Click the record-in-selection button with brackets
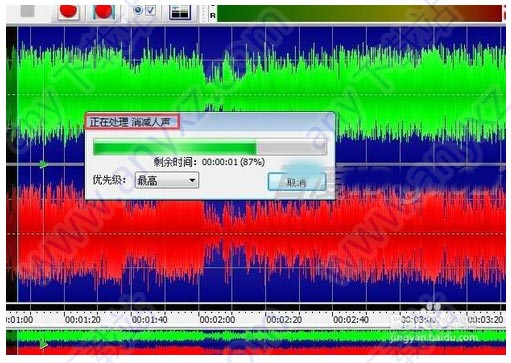Screen dimensions: 511x363 pyautogui.click(x=103, y=11)
